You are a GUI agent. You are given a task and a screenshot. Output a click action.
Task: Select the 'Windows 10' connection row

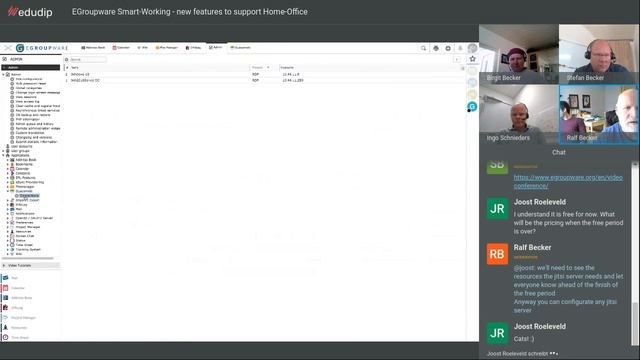tap(264, 75)
